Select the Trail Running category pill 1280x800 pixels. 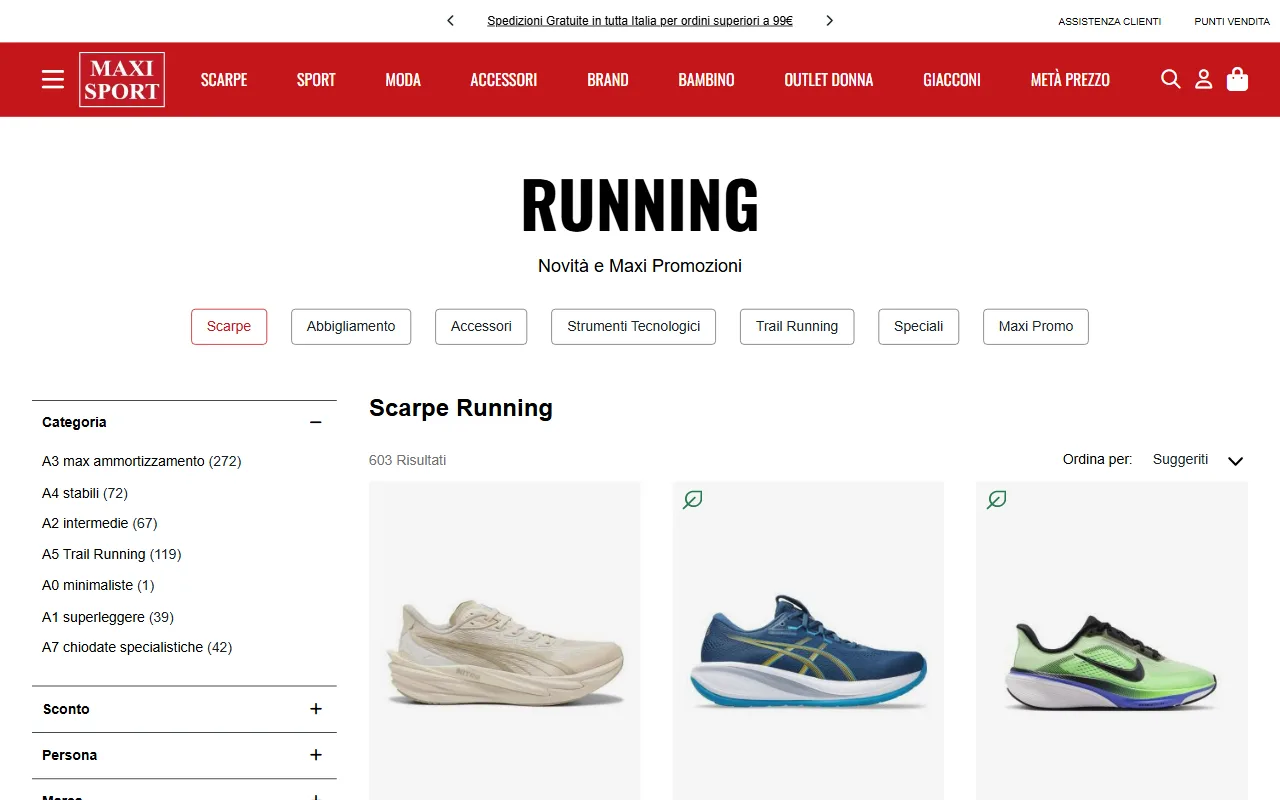[x=797, y=327]
